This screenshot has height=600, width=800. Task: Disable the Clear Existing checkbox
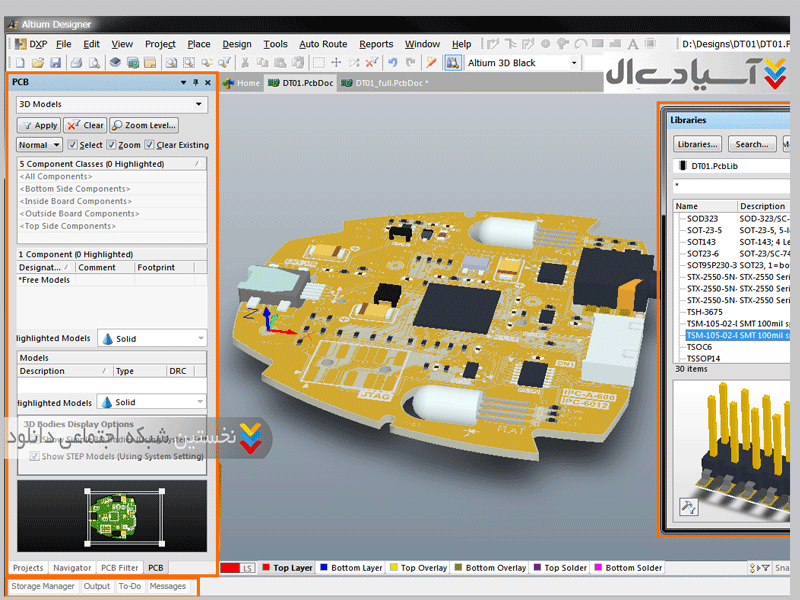pos(150,145)
